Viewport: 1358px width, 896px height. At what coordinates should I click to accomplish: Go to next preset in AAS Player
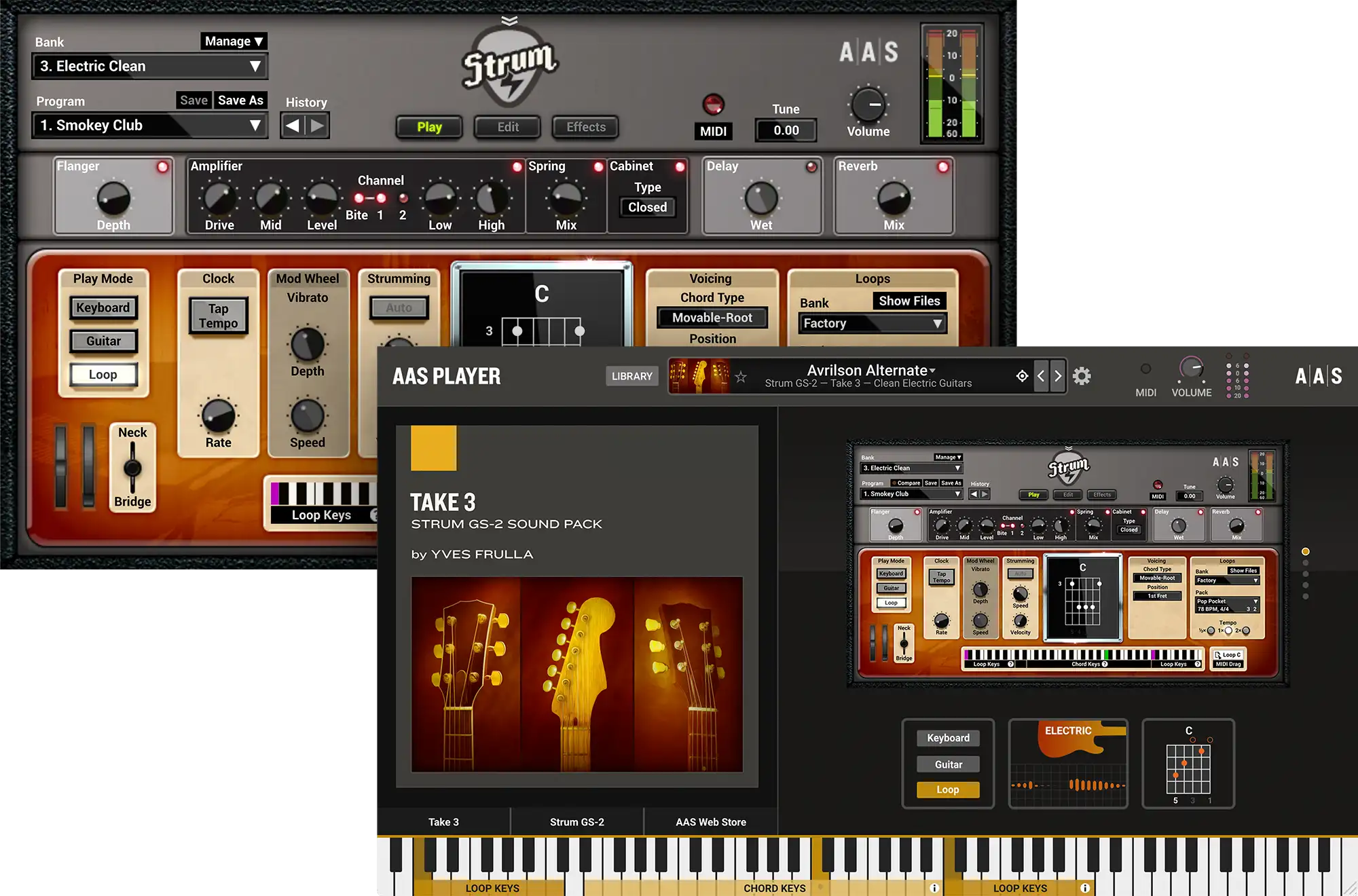pyautogui.click(x=1057, y=376)
